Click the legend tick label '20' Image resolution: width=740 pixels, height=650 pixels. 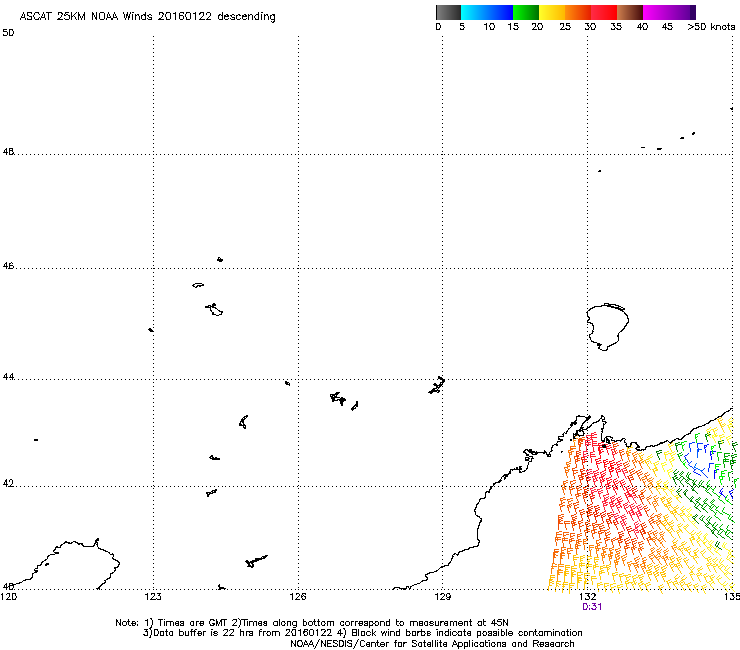click(537, 27)
